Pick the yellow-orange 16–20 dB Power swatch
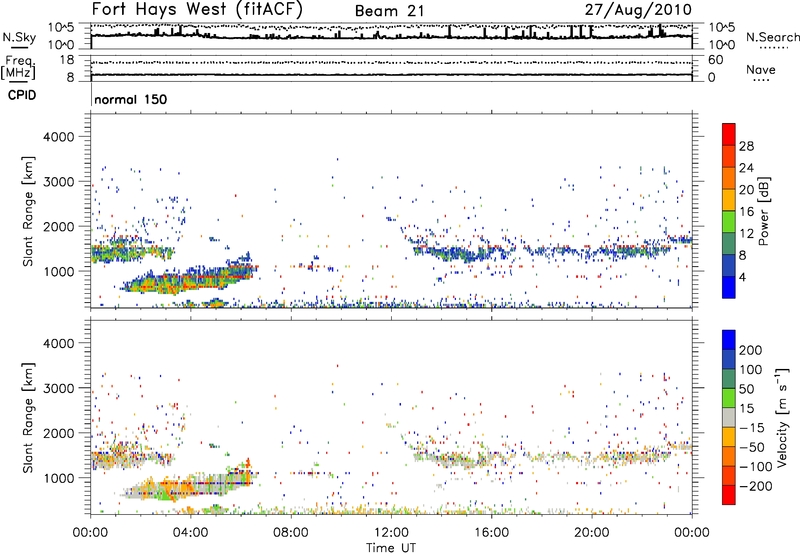 coord(729,200)
